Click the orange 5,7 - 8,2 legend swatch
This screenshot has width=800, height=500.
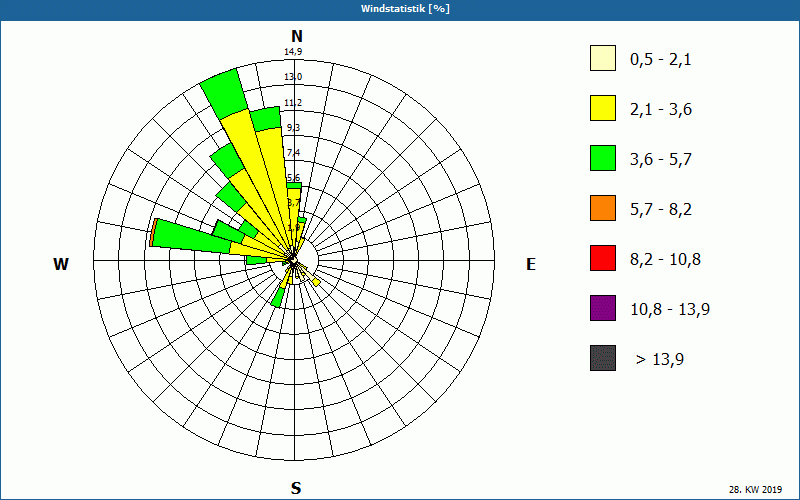pos(603,208)
